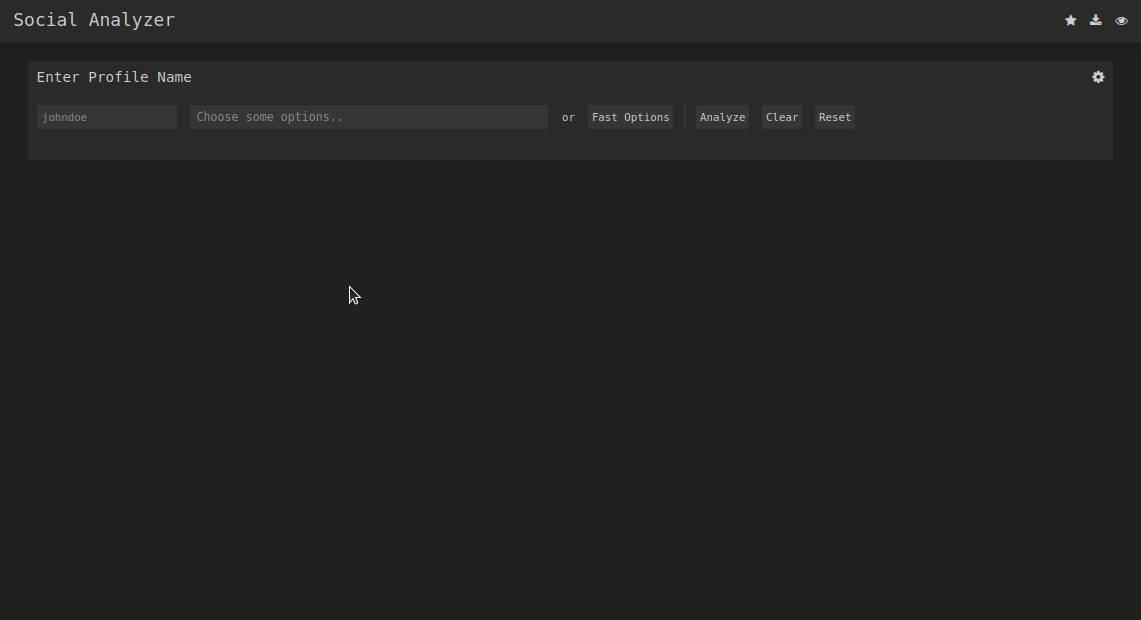Hit the Clear button
The height and width of the screenshot is (620, 1141).
coord(781,117)
